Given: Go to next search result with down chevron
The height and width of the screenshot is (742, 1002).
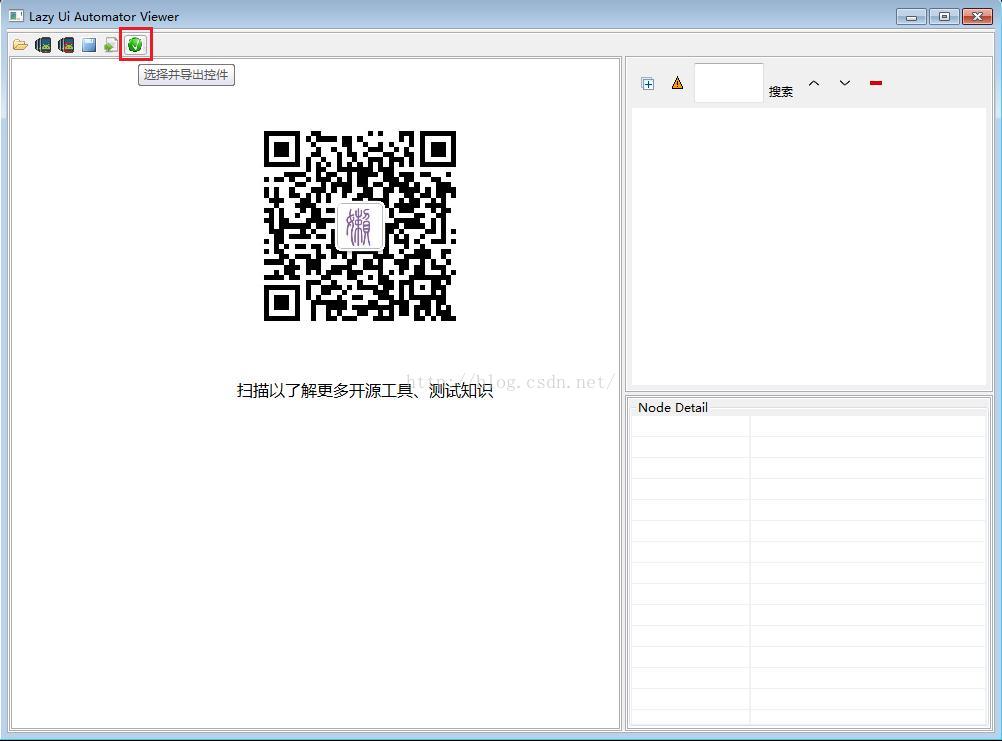Looking at the screenshot, I should (845, 83).
